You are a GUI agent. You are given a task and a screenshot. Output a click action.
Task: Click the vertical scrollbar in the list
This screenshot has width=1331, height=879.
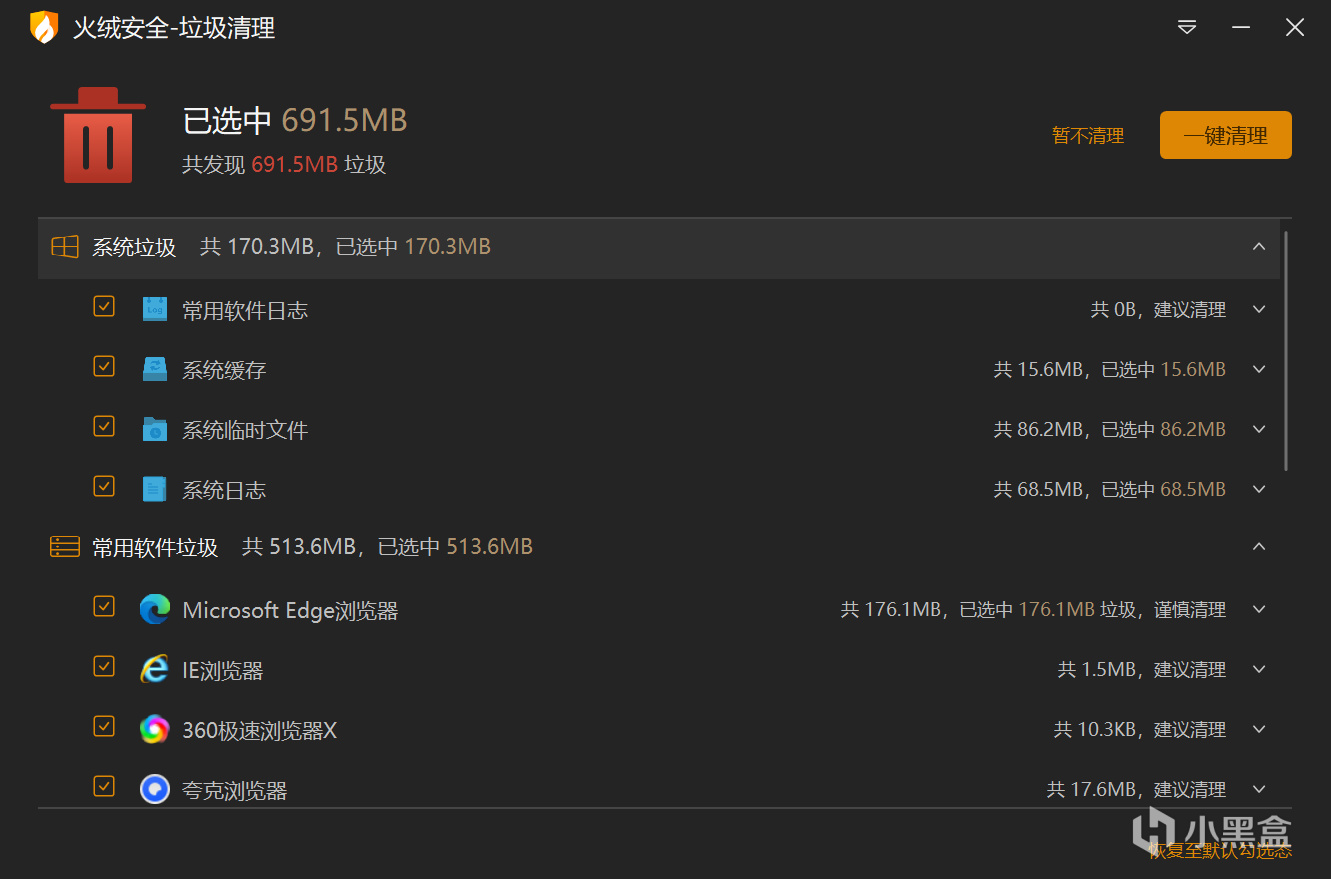click(x=1286, y=350)
